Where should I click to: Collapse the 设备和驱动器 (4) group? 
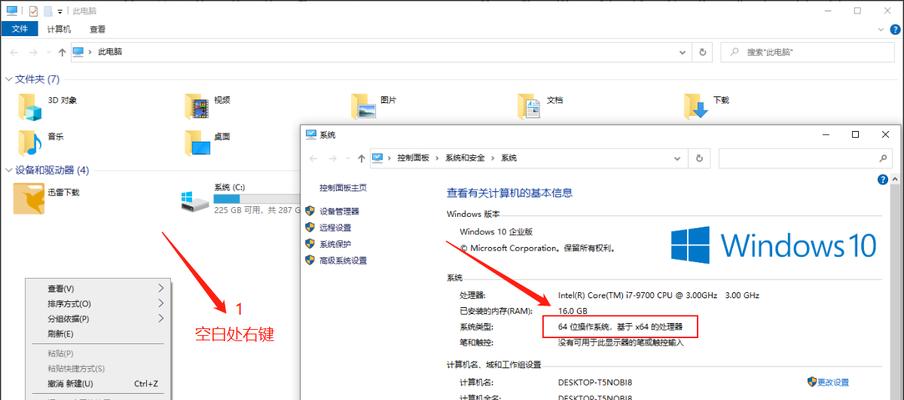pos(9,170)
